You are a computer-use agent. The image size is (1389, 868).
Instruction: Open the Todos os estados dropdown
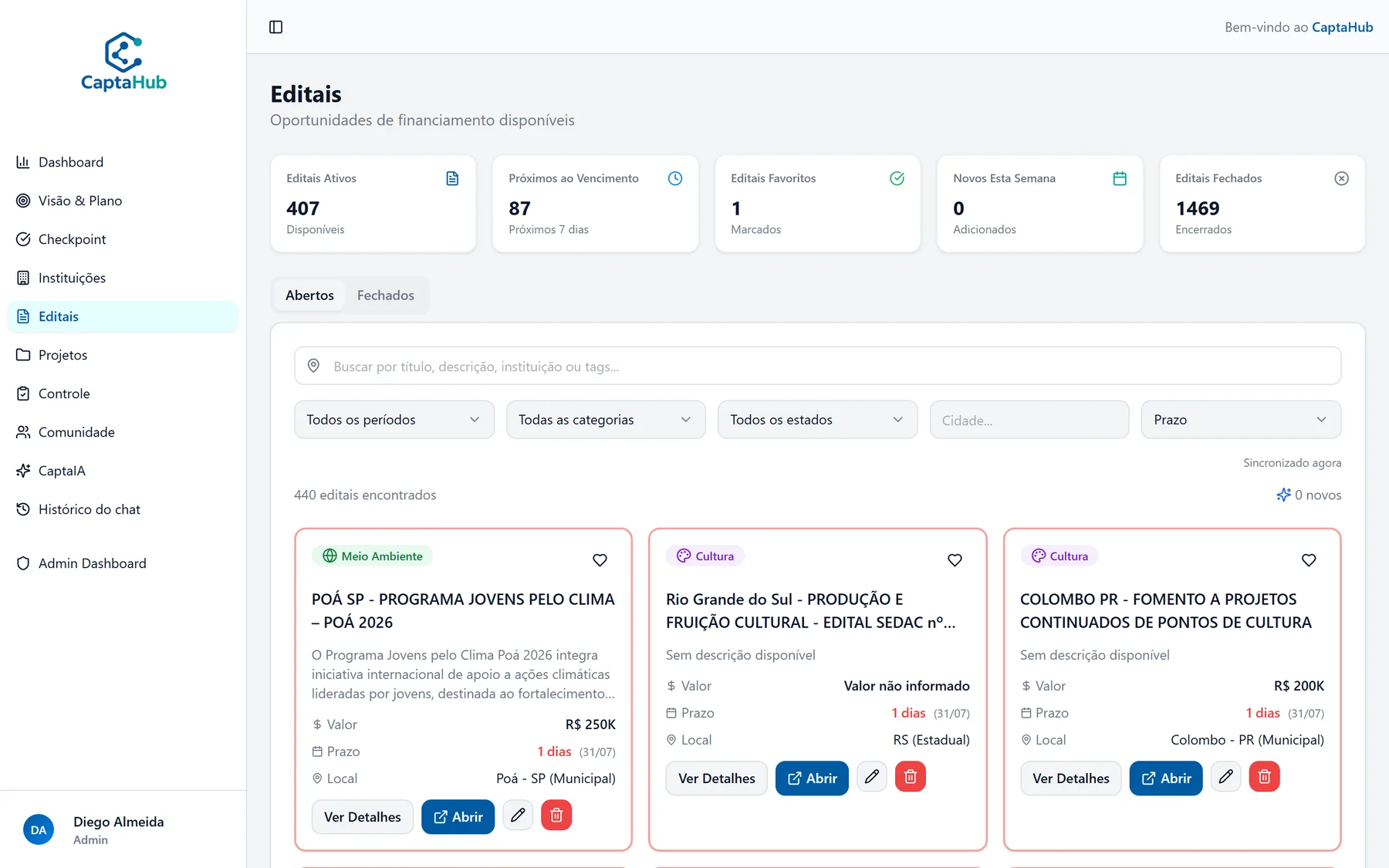817,420
